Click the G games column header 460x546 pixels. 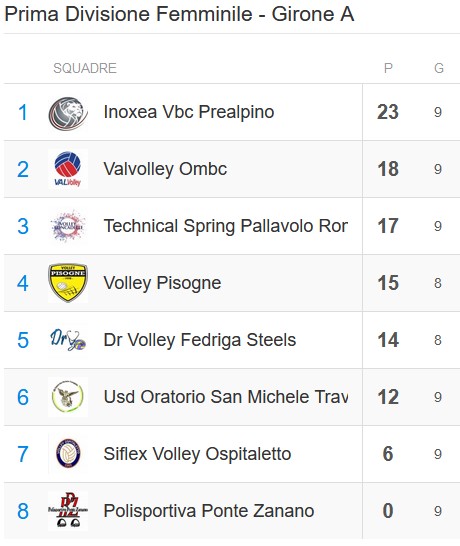439,68
